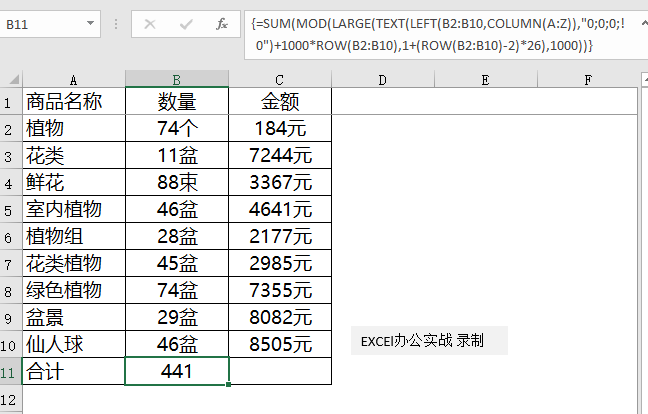Select the cell containing 74个
This screenshot has width=648, height=414.
[x=177, y=128]
